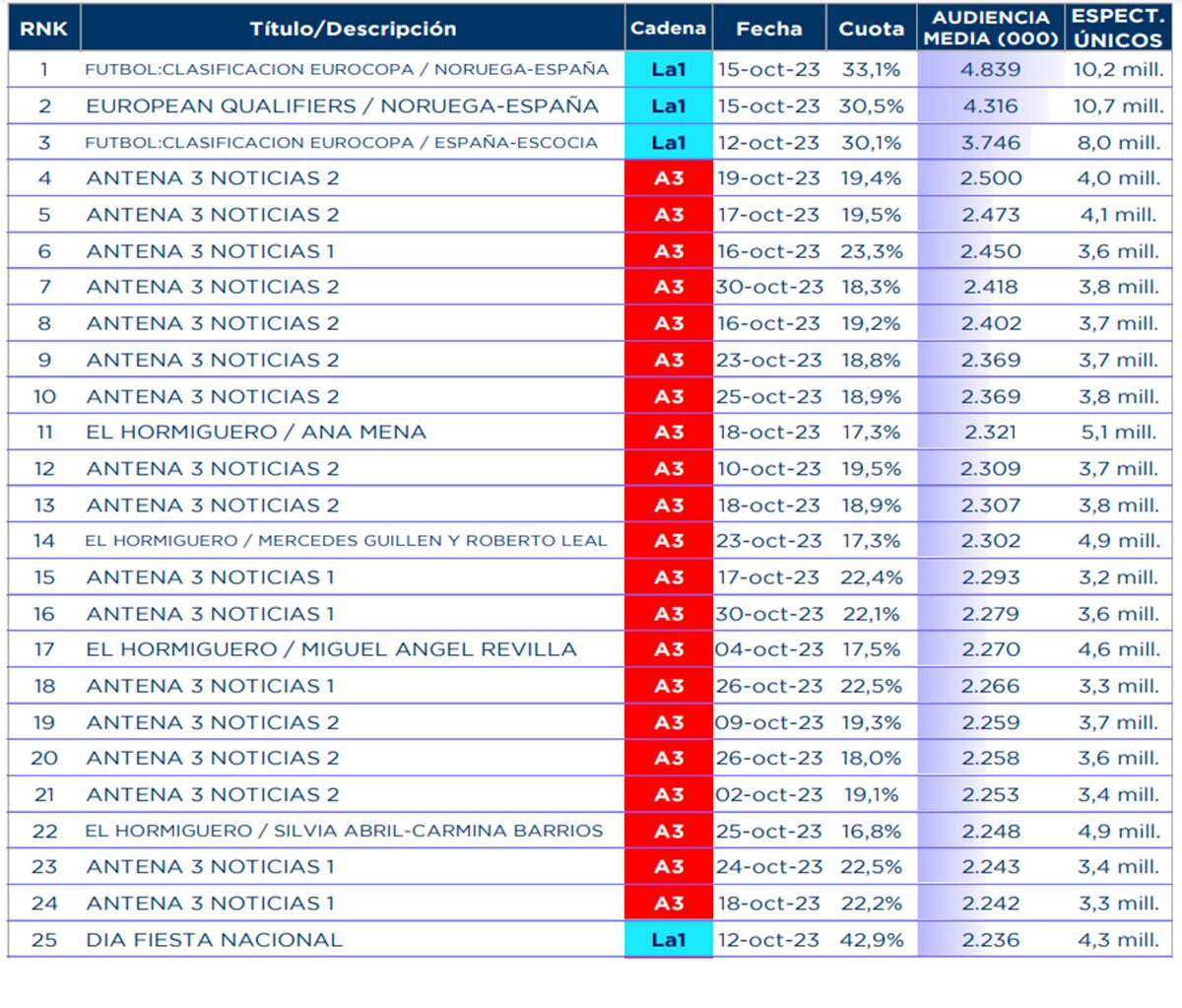Click La1 badge beside DIA FIESTA NACIONAL
This screenshot has height=1008, width=1182.
tap(668, 940)
